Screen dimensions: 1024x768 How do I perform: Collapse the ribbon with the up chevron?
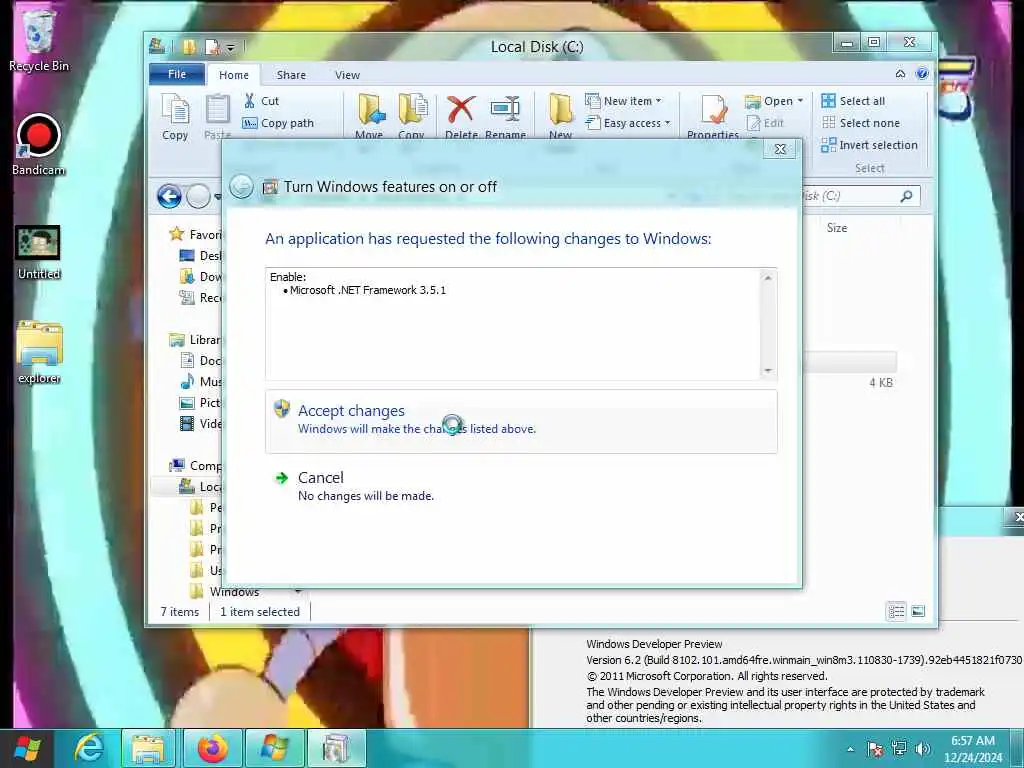900,74
